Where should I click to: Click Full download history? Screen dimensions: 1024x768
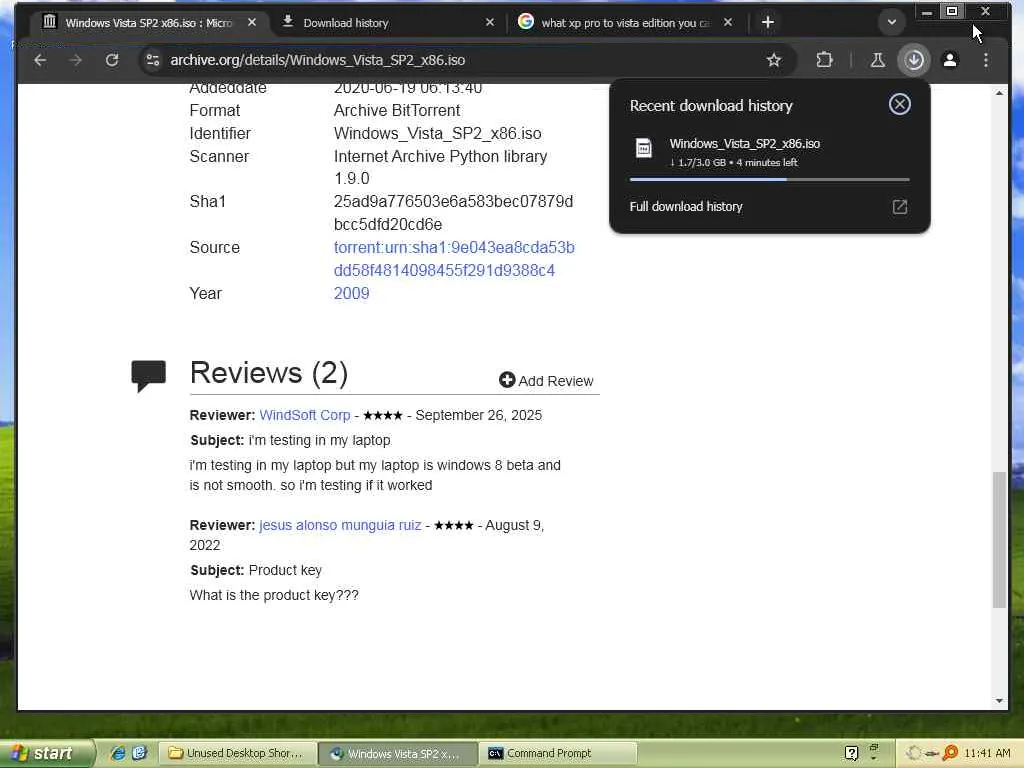[x=686, y=206]
